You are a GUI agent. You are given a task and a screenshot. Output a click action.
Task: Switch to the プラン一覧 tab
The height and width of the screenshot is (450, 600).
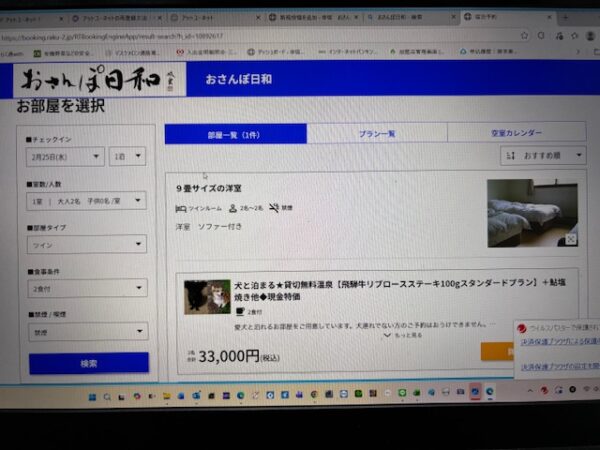tap(377, 133)
